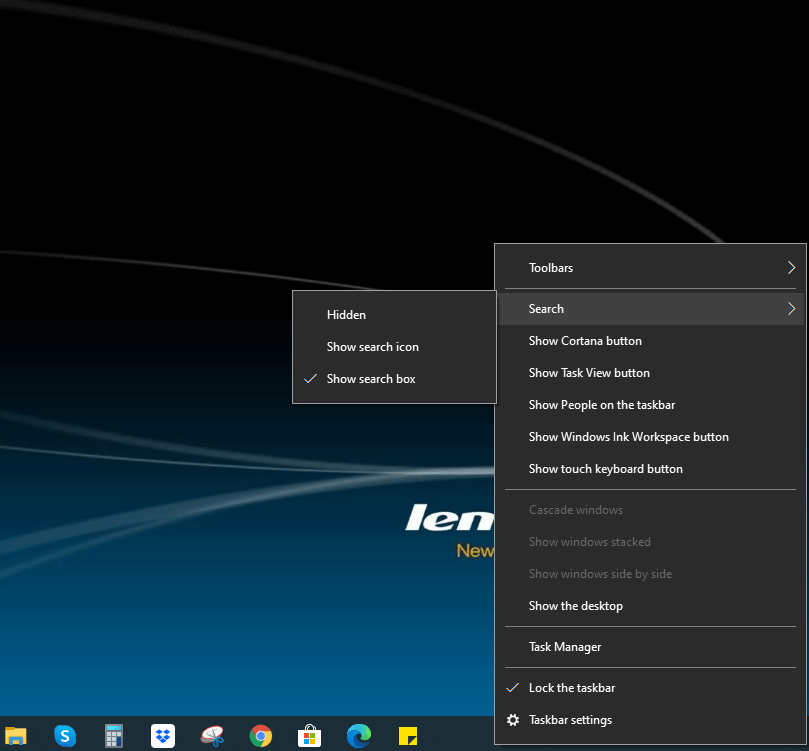Toggle Show touch keyboard button
Image resolution: width=809 pixels, height=751 pixels.
[650, 469]
